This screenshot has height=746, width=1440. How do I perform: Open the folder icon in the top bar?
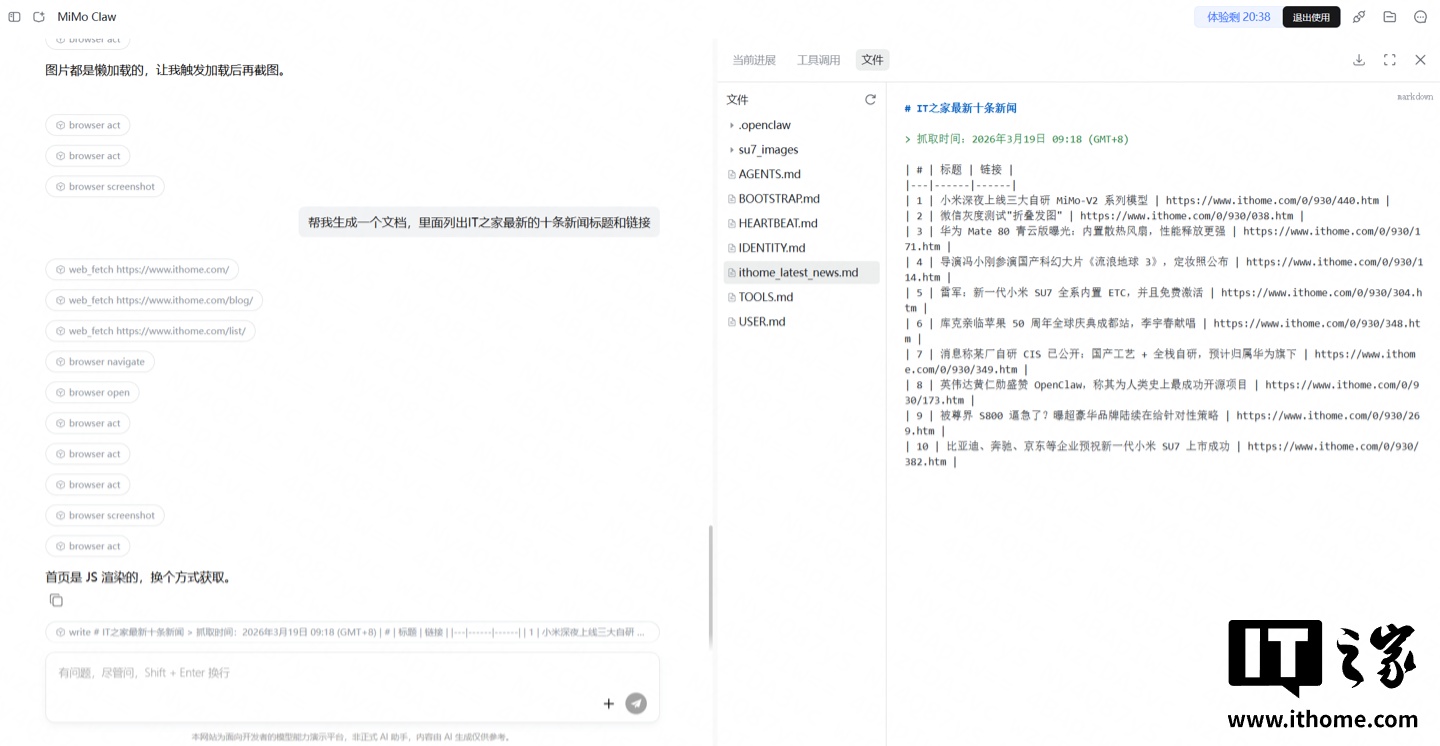[x=1390, y=17]
